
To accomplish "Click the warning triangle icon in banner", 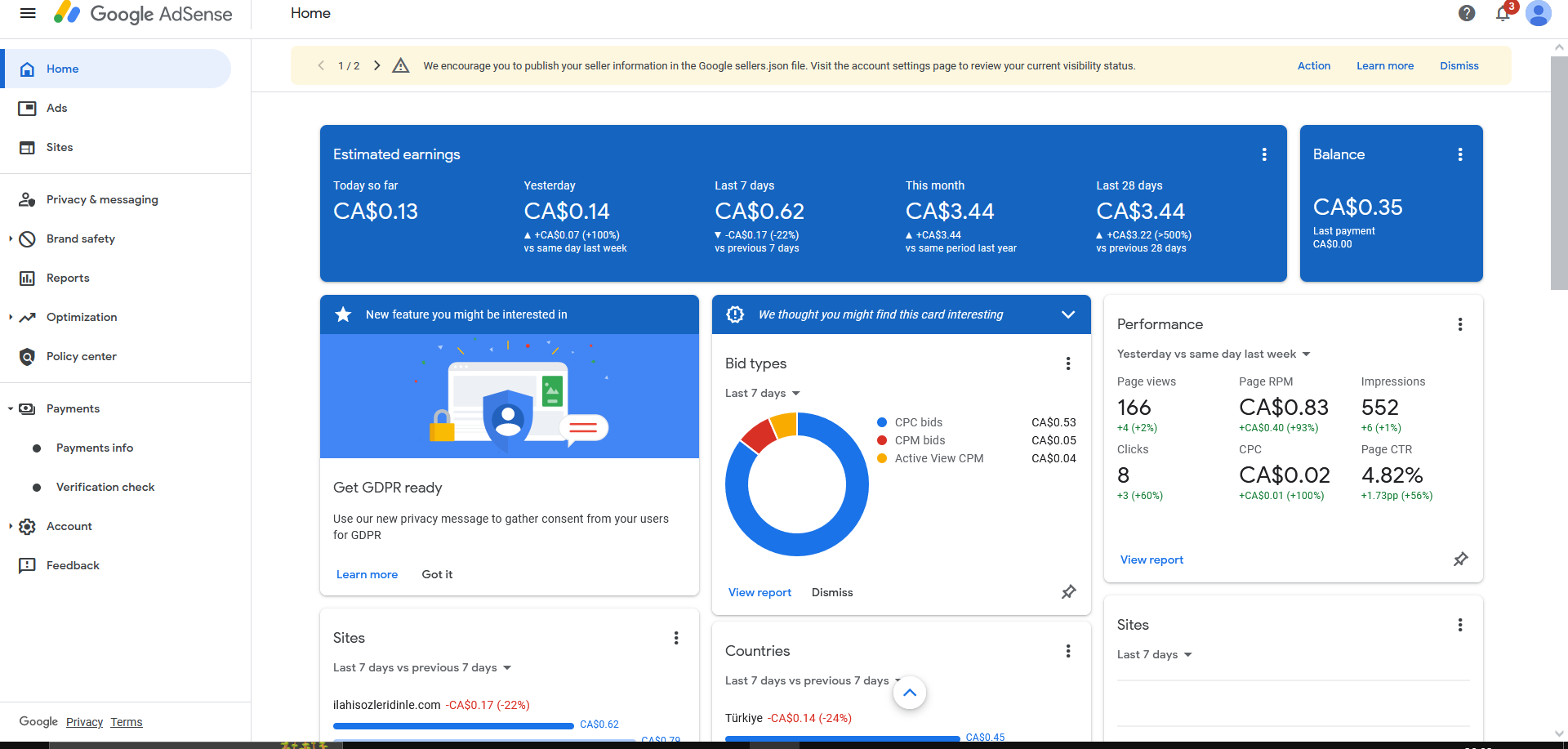I will [x=400, y=65].
